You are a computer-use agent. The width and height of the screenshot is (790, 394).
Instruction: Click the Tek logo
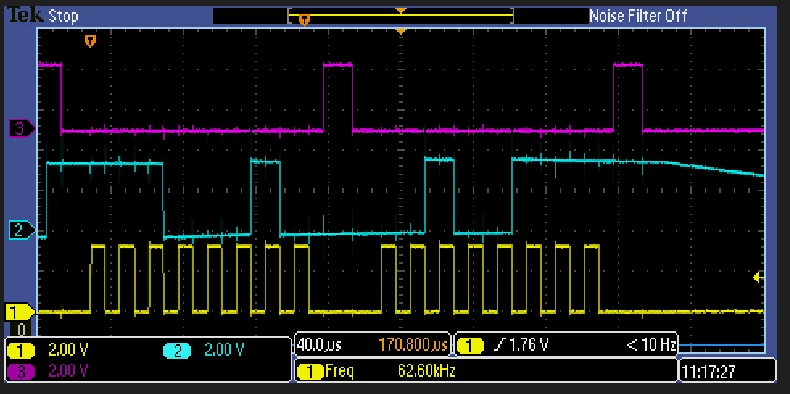pyautogui.click(x=25, y=16)
